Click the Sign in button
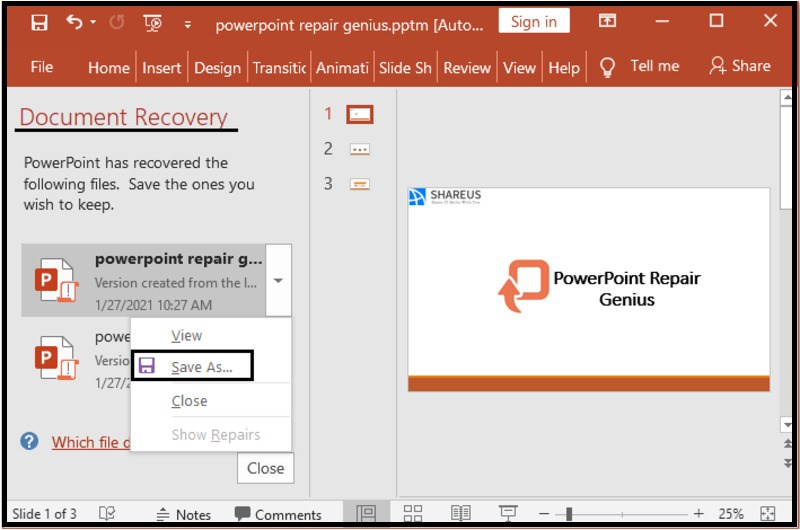This screenshot has height=530, width=800. click(534, 21)
